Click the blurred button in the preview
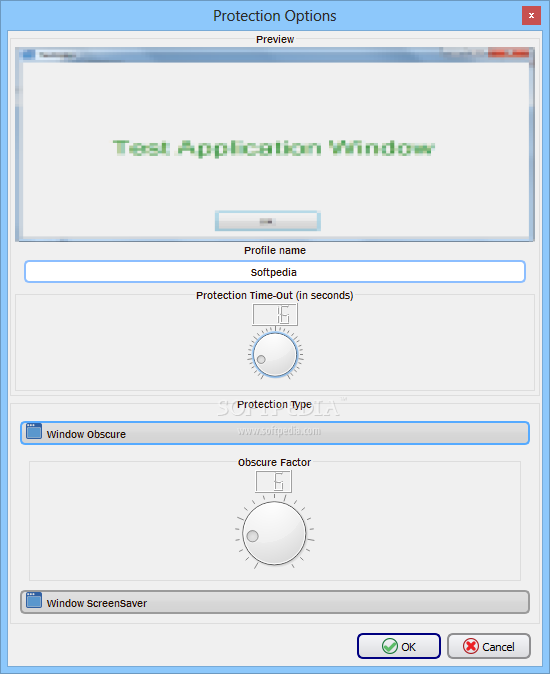This screenshot has width=550, height=674. coord(268,221)
